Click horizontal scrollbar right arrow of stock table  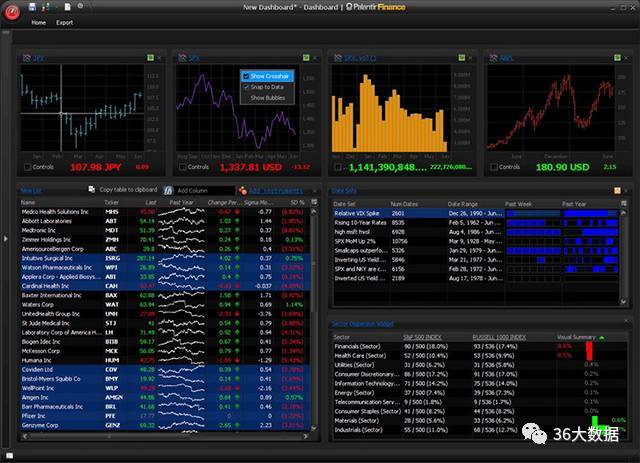[x=306, y=436]
